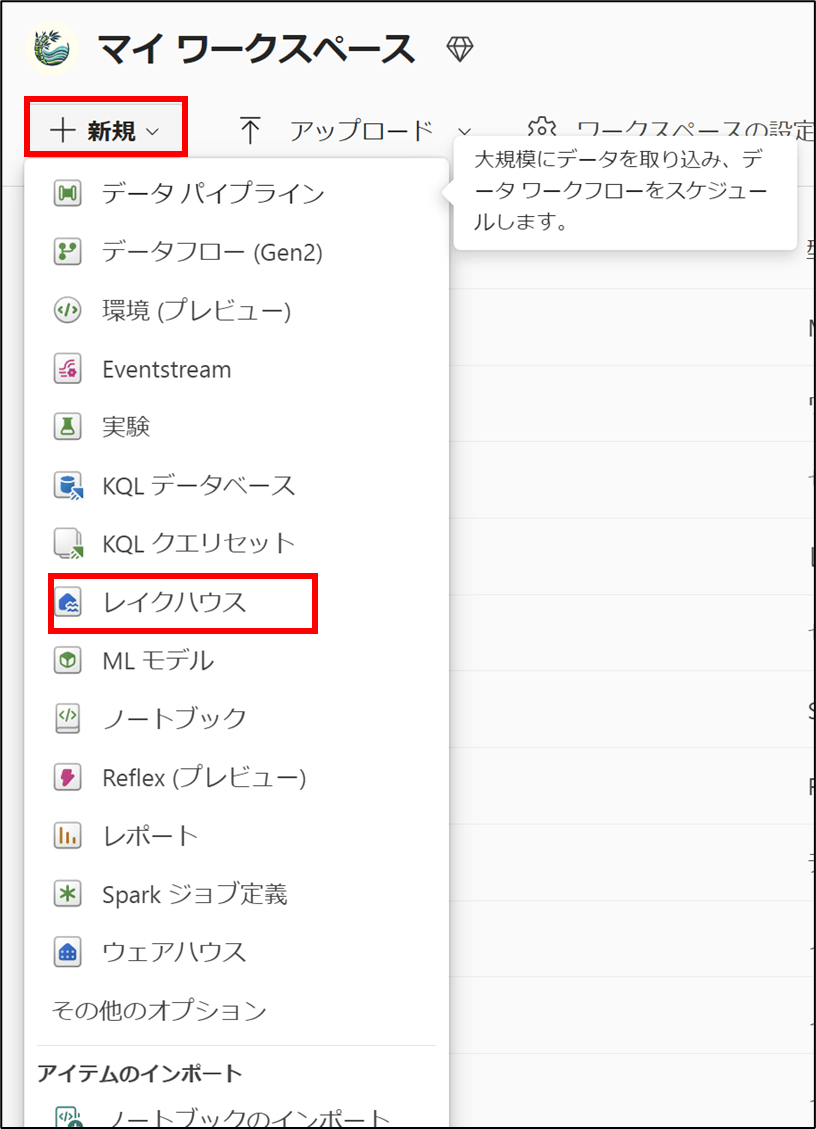This screenshot has width=816, height=1129.
Task: Click the アイテムのインポート section heading
Action: pos(140,1073)
